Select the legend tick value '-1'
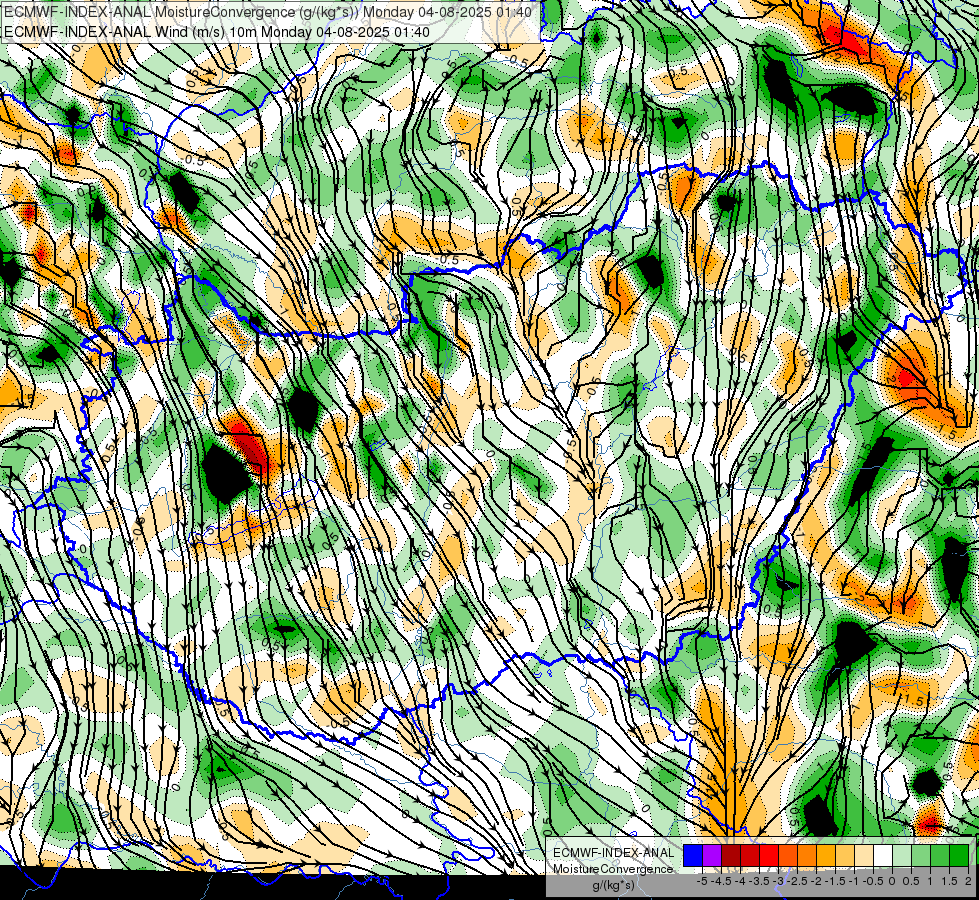 (x=854, y=881)
